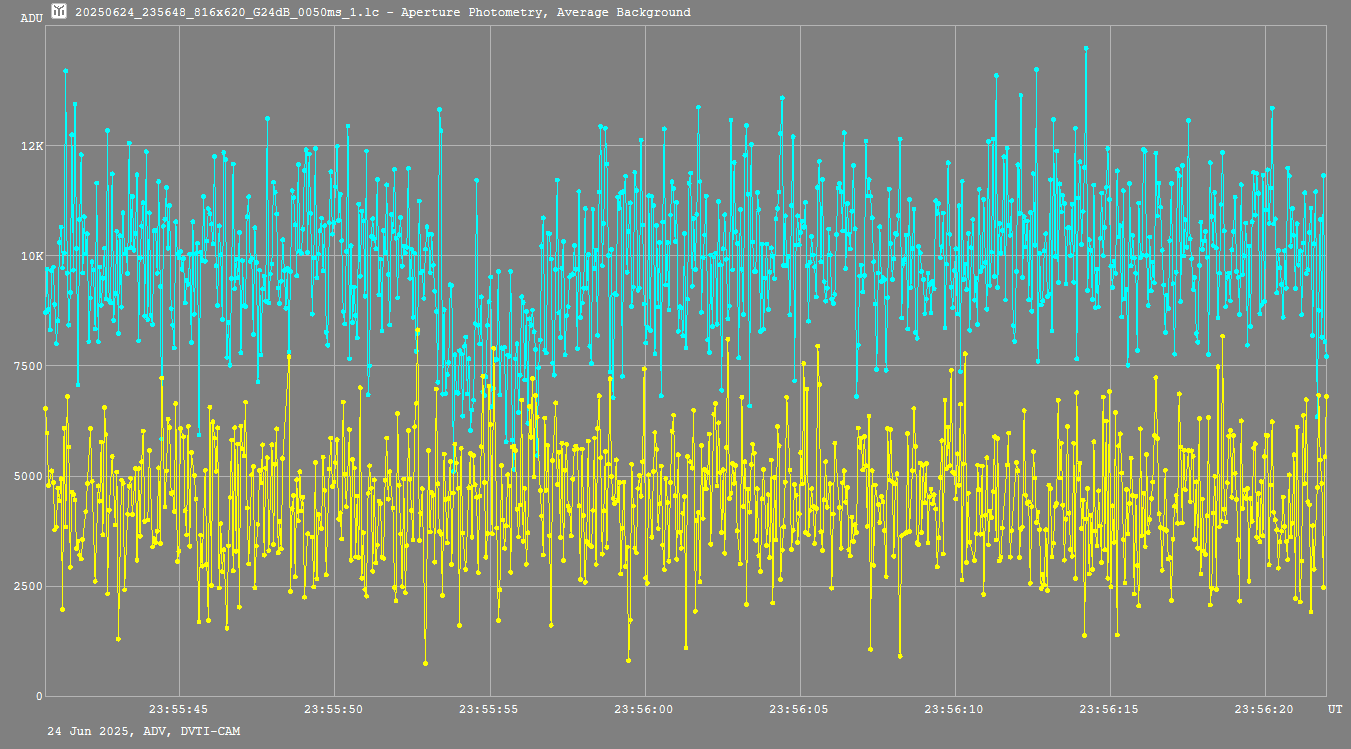Screen dimensions: 1351x749
Task: Click the 23:55:50 time label
Action: tap(334, 709)
